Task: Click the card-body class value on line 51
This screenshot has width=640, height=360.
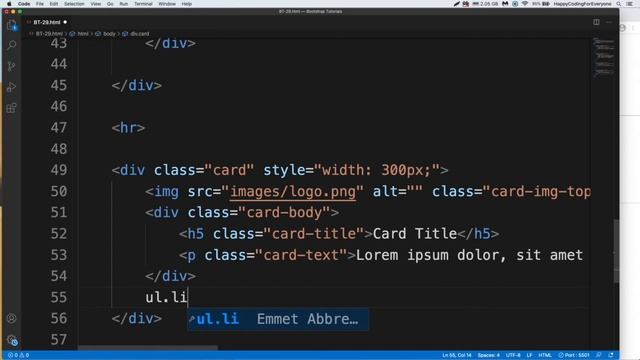Action: click(x=284, y=213)
